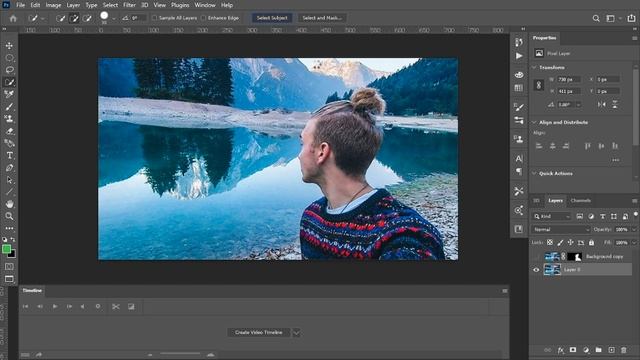Open the Actions play-button panel icon
This screenshot has width=640, height=360.
click(x=519, y=56)
